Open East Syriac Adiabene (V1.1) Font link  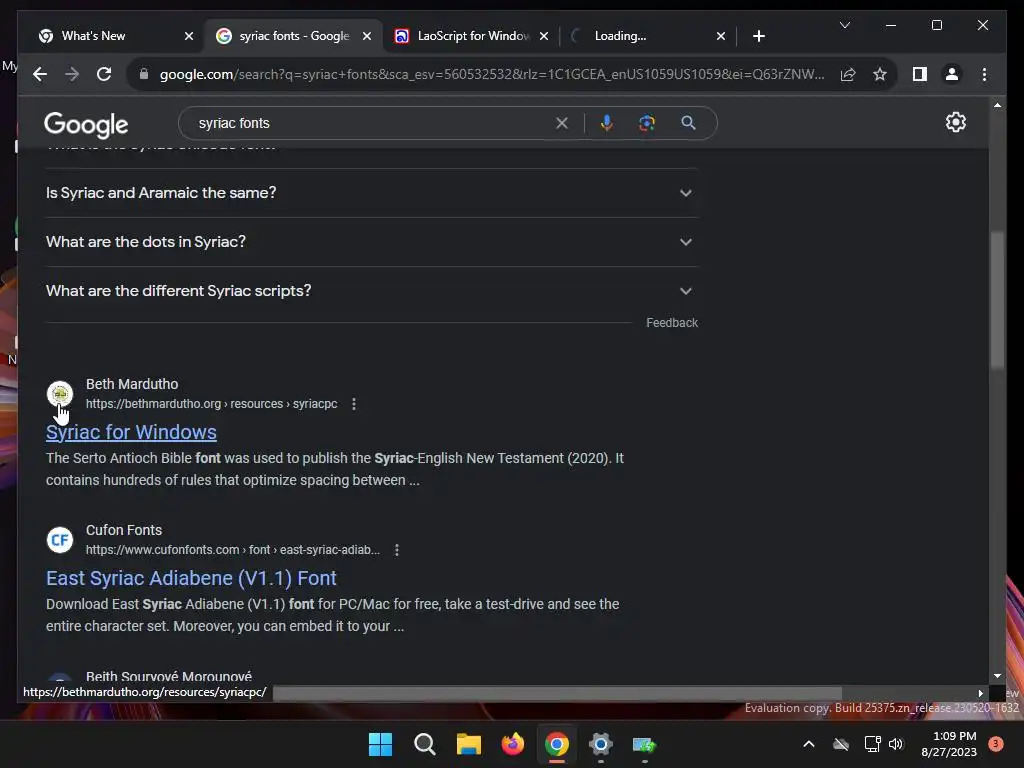[x=191, y=578]
